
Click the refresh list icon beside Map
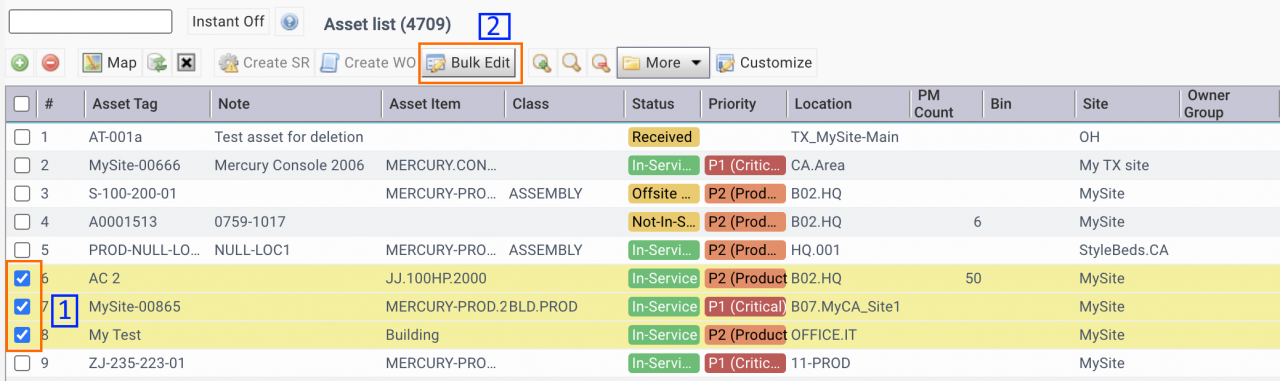coord(157,63)
